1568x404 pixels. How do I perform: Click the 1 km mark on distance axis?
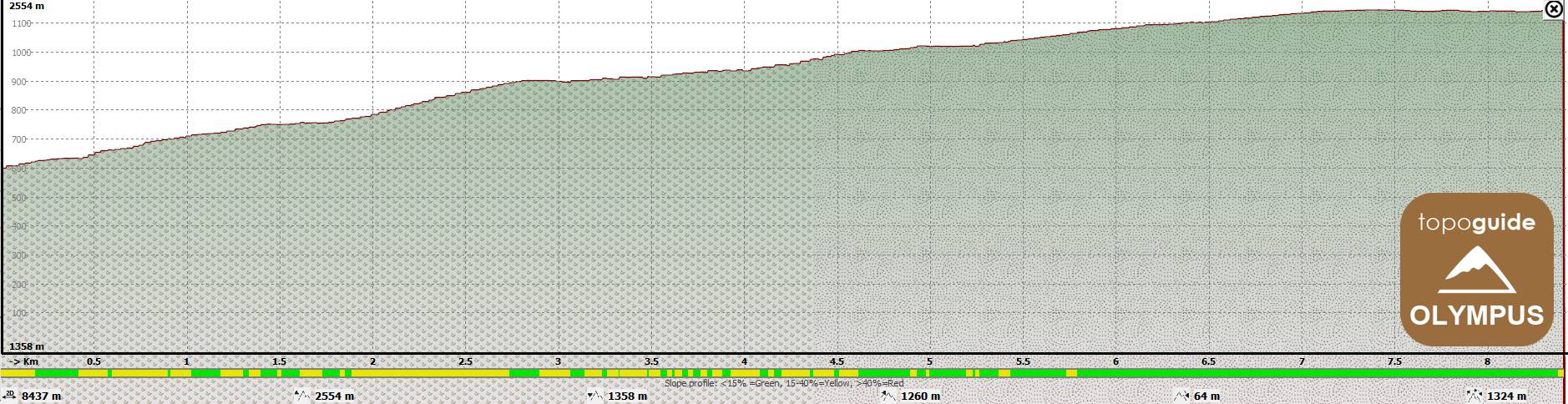coord(187,361)
